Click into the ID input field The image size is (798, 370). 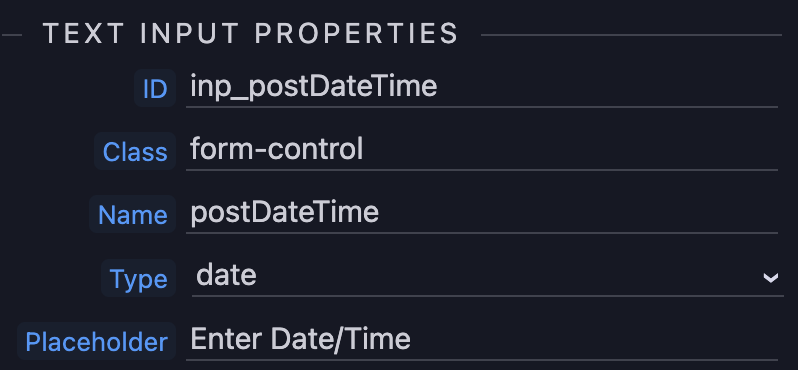click(481, 87)
